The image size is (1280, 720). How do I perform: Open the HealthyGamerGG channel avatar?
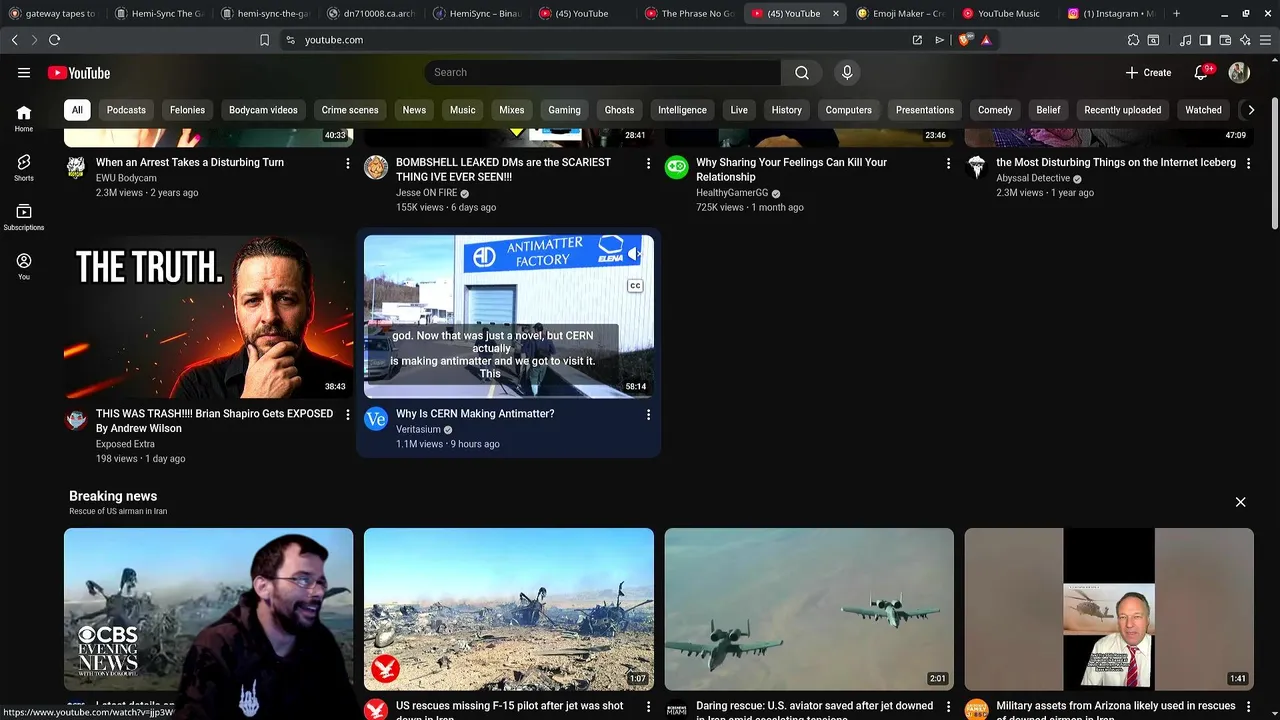[x=677, y=167]
